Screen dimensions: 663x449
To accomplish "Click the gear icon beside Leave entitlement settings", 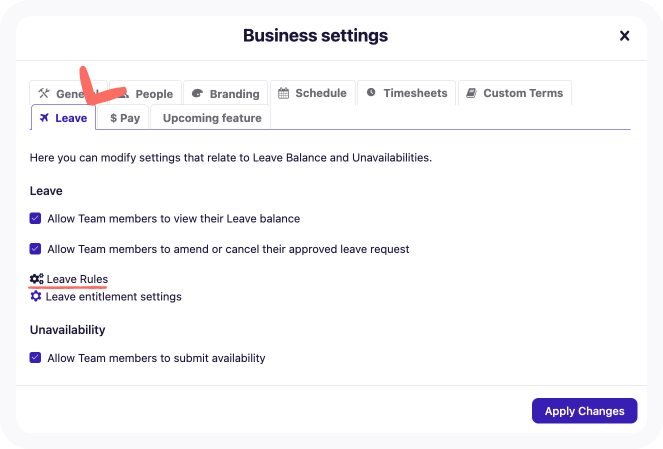I will click(x=36, y=296).
